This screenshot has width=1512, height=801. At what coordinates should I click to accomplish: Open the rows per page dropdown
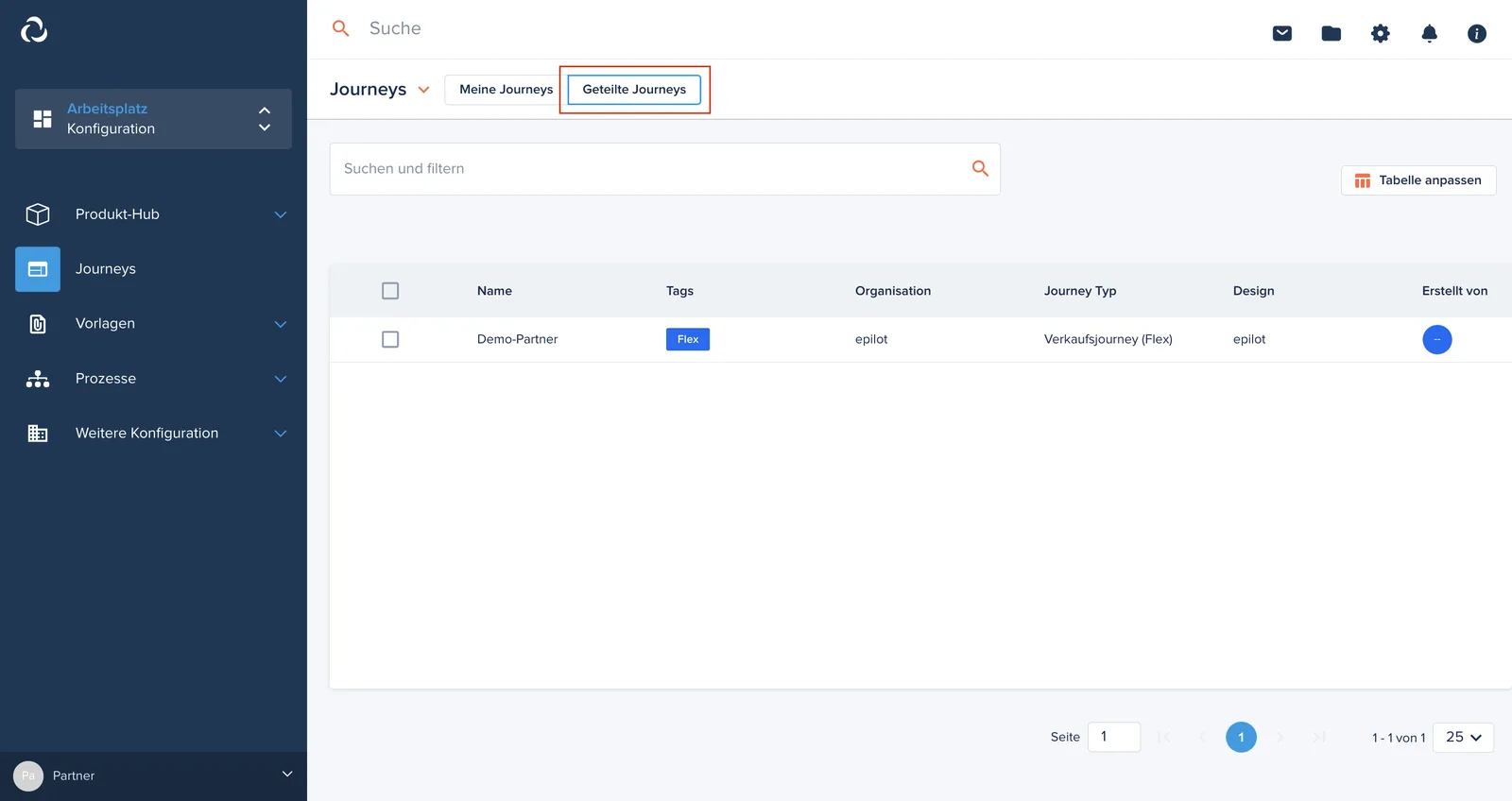(1463, 737)
